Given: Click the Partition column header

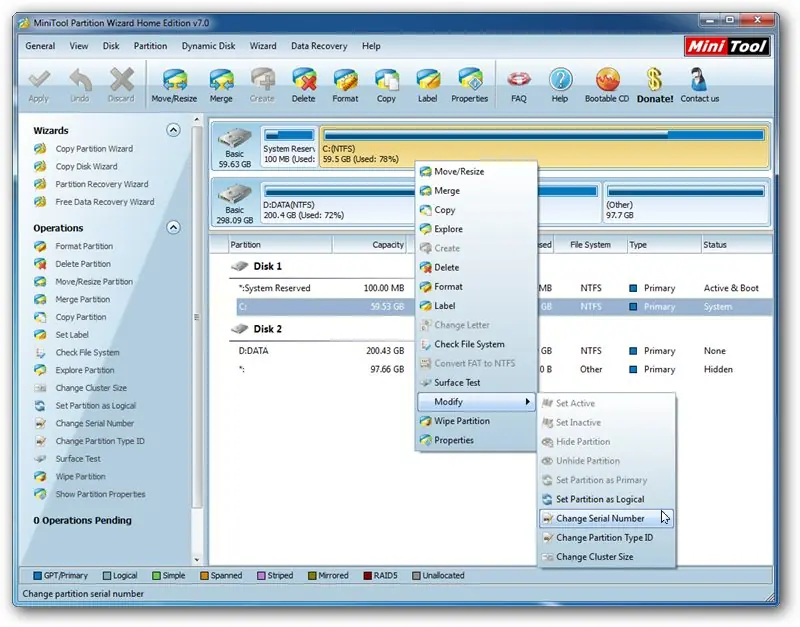Looking at the screenshot, I should coord(281,245).
